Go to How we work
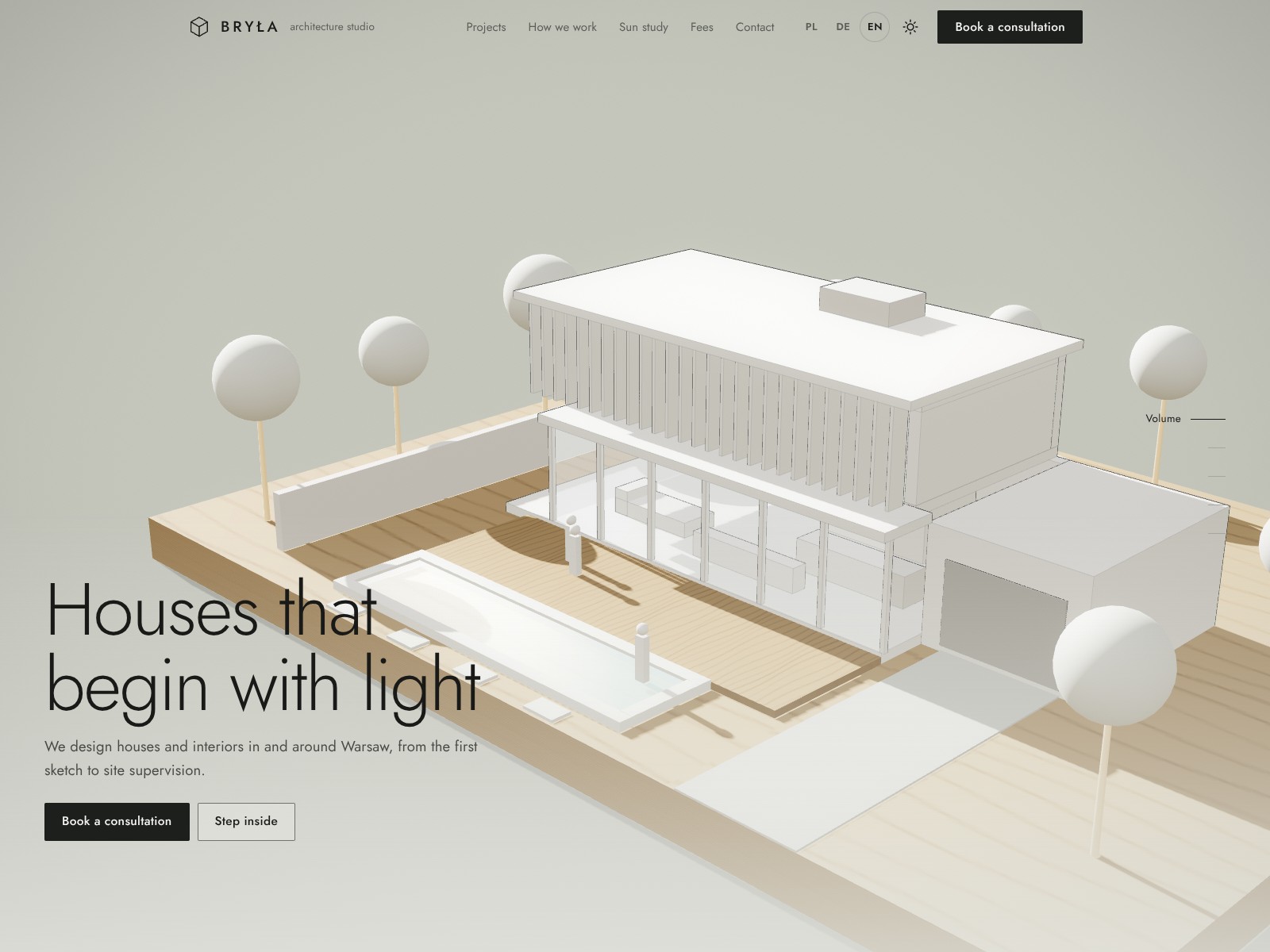Image resolution: width=1270 pixels, height=952 pixels. tap(562, 27)
